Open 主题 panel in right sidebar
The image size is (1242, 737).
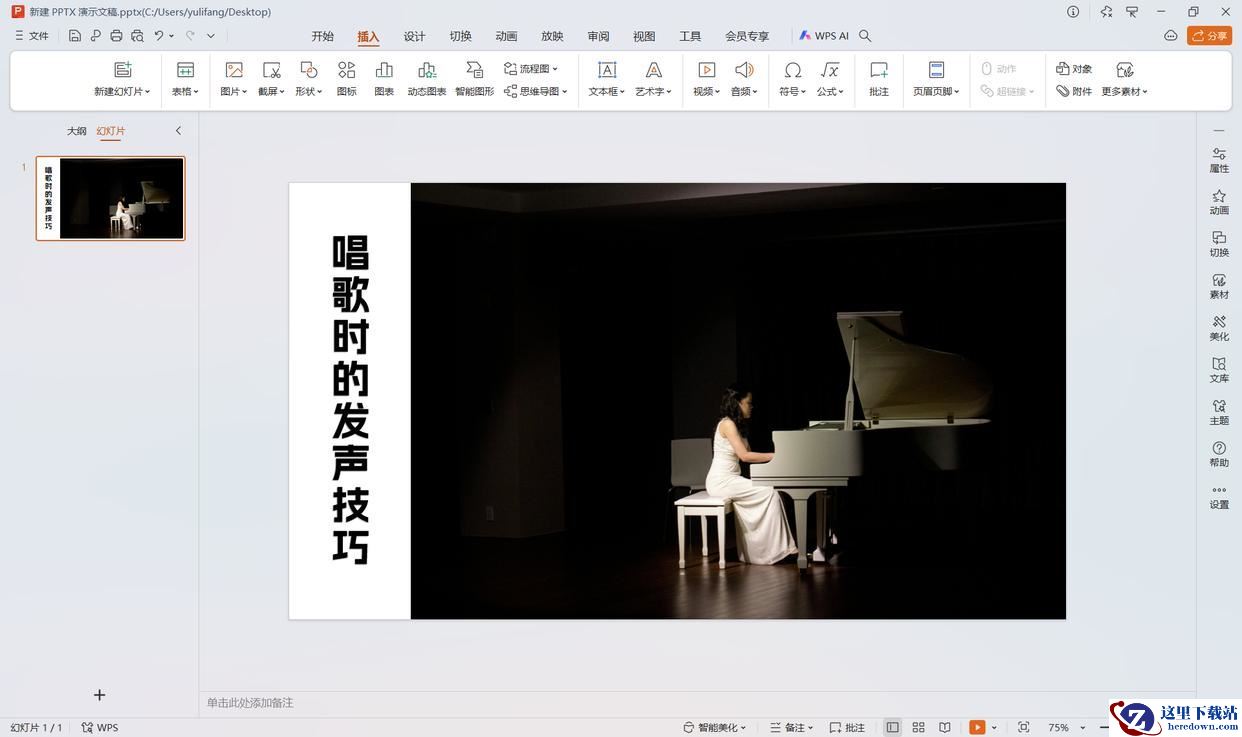pos(1219,412)
